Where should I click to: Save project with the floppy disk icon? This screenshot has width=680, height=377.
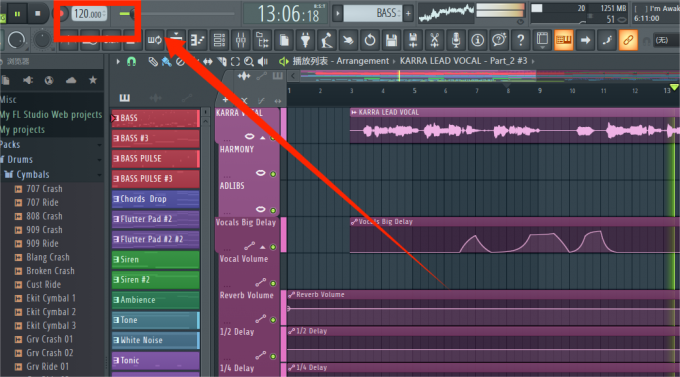[391, 41]
